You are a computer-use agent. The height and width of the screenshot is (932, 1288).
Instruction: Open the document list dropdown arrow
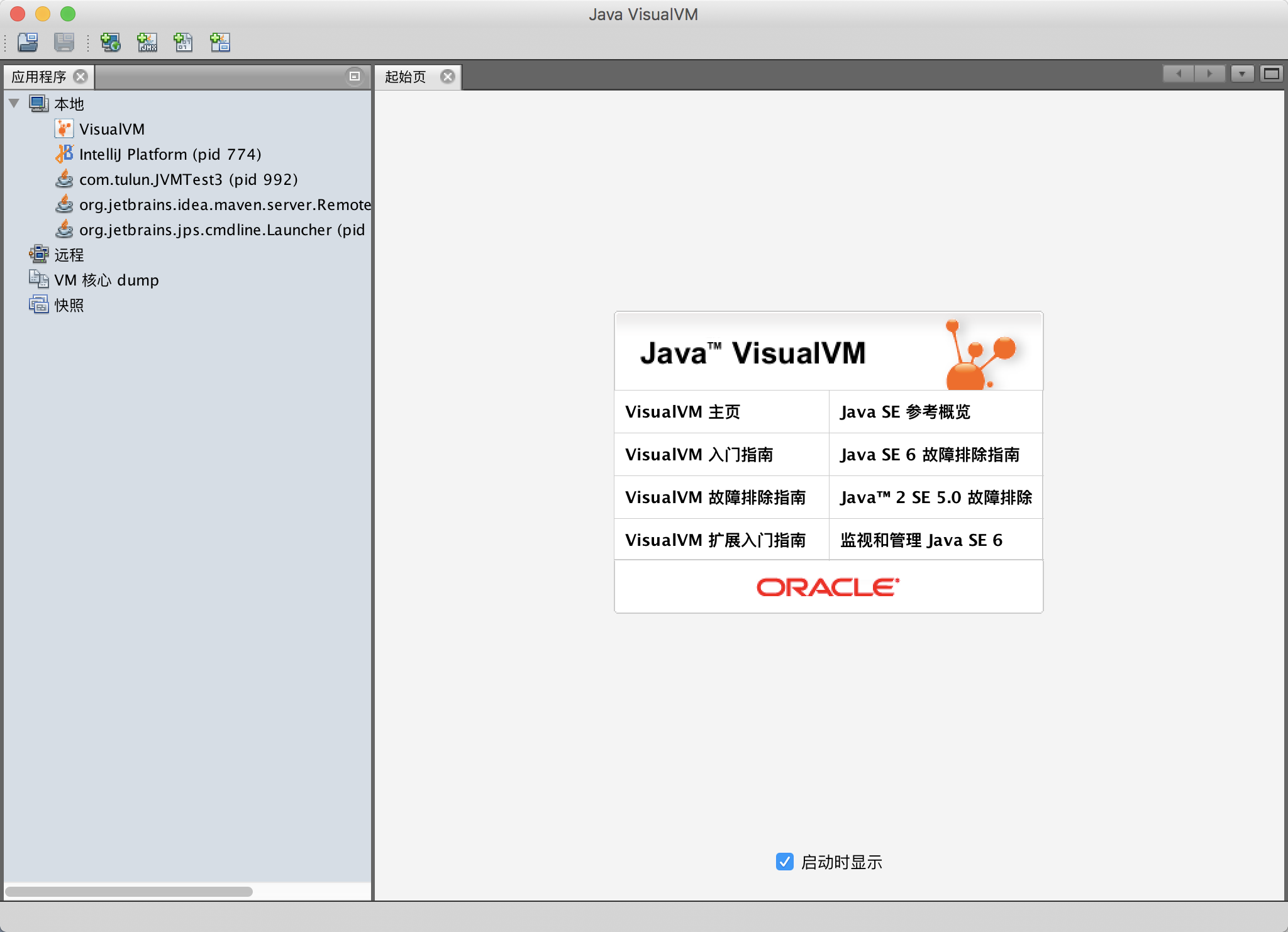click(1241, 74)
